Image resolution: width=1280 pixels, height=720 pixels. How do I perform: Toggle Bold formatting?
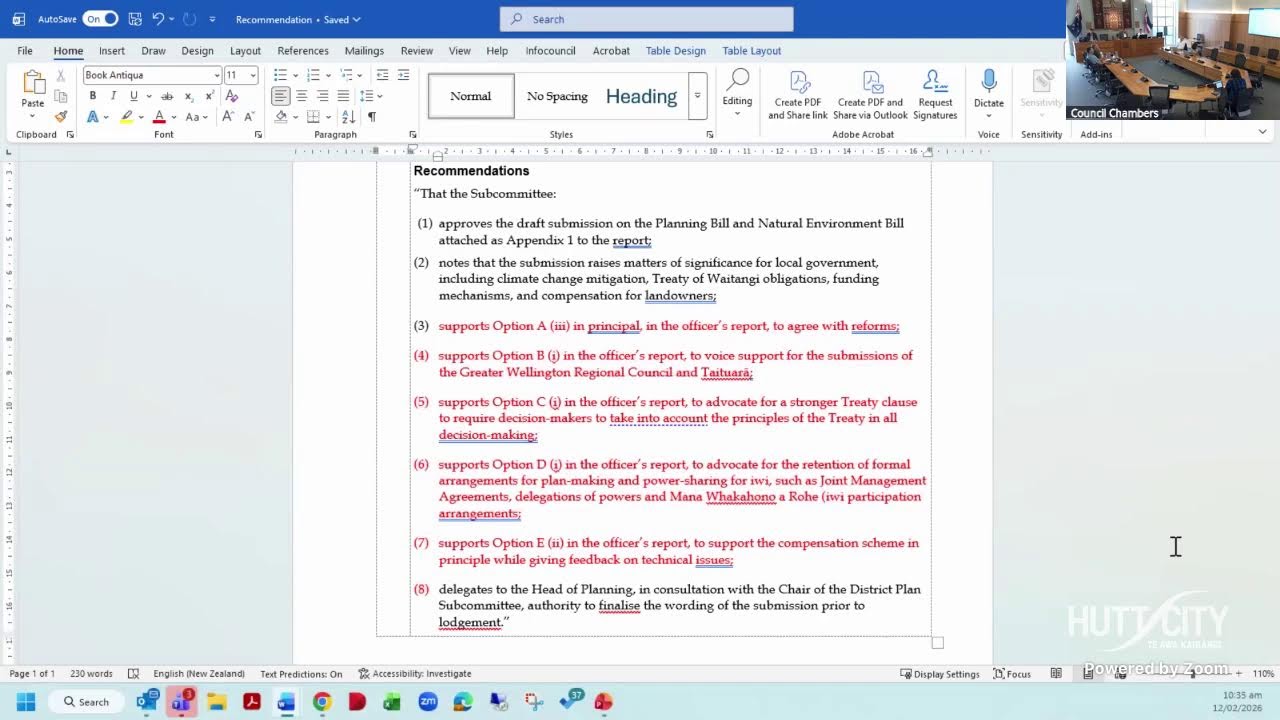pos(93,96)
